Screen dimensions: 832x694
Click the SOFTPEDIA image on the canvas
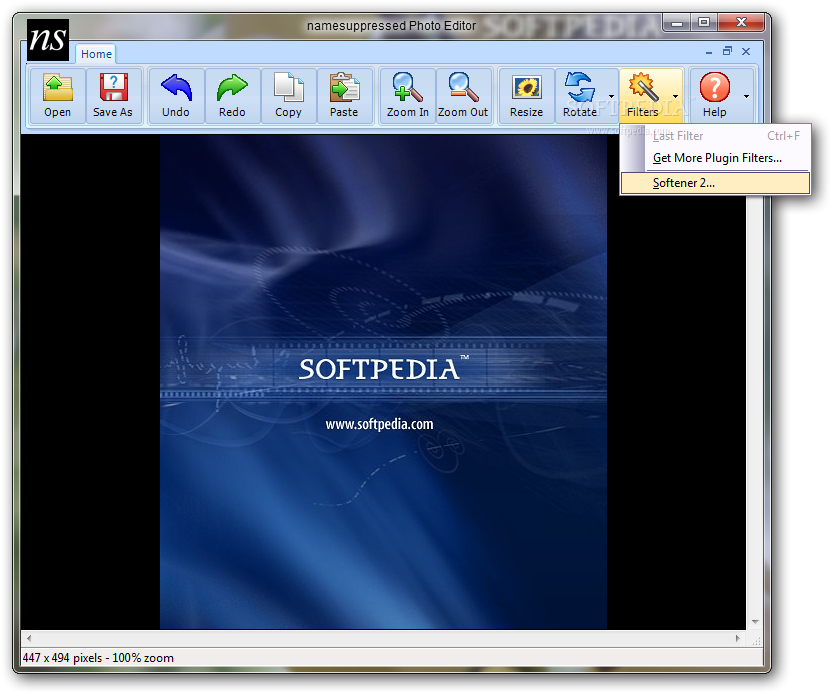tap(383, 382)
